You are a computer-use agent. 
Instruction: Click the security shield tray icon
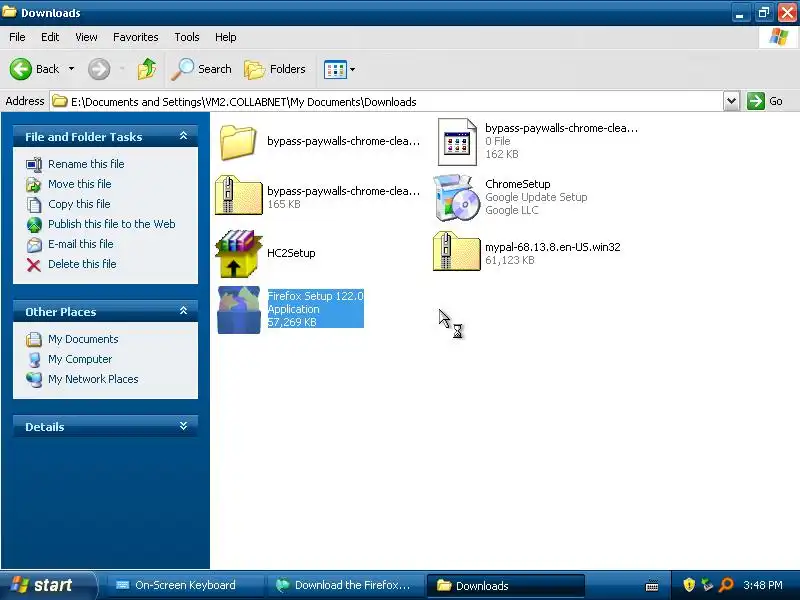[x=689, y=585]
